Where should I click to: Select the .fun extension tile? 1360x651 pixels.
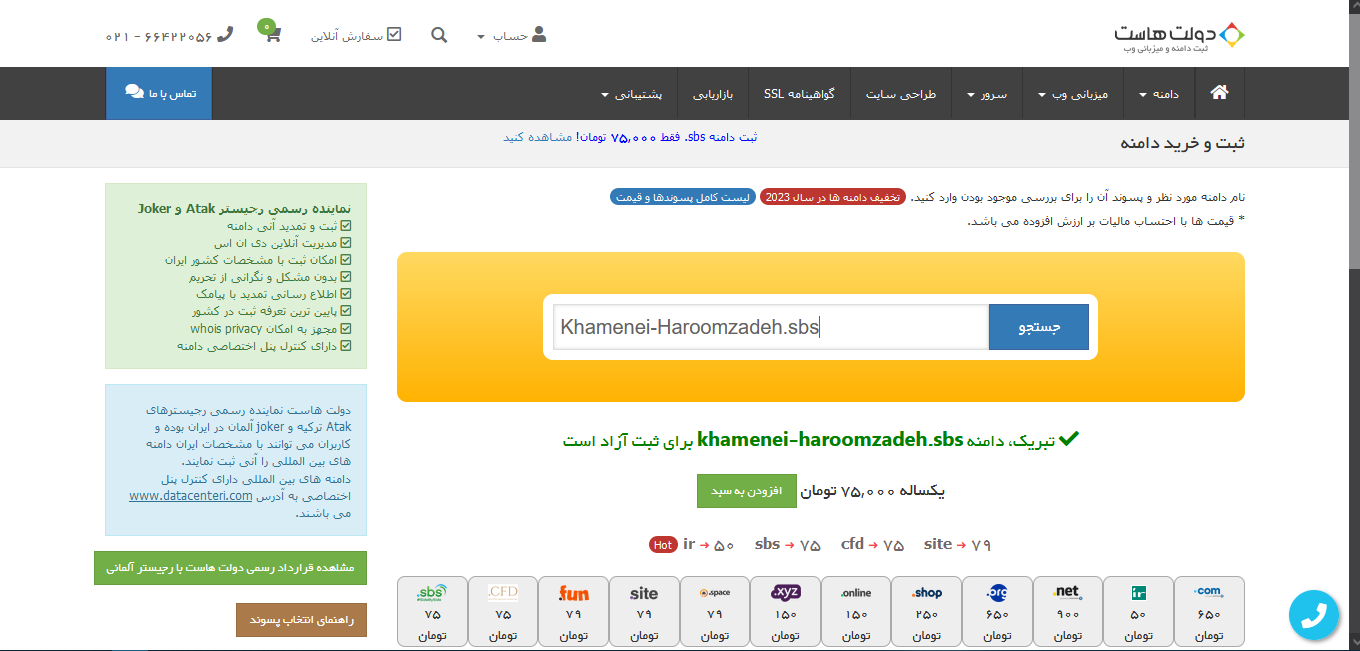(574, 611)
